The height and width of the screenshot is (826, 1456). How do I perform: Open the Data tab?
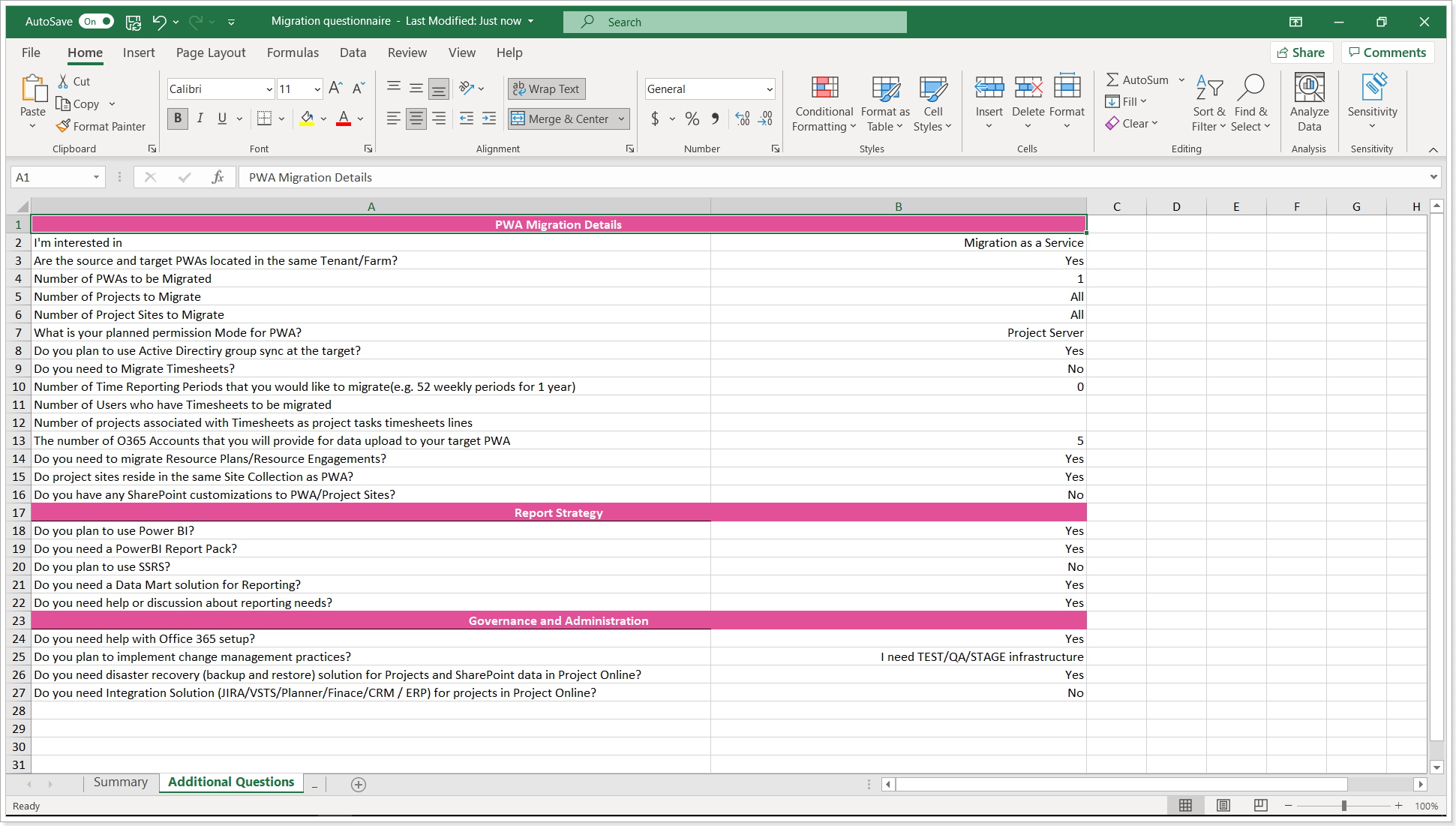[x=353, y=53]
